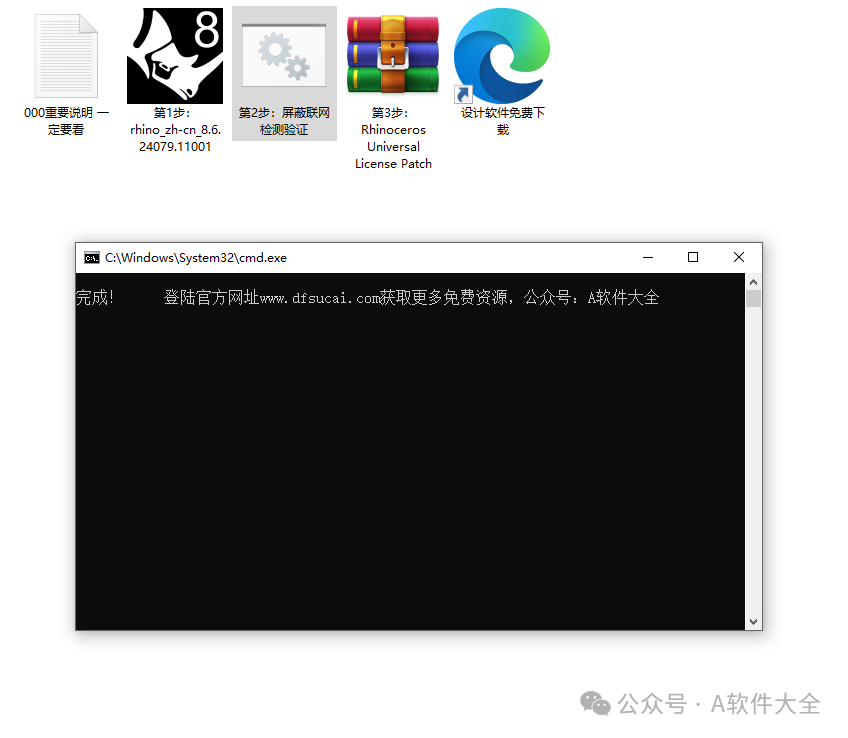Click the gears graphic on the step 2 icon

pyautogui.click(x=283, y=55)
